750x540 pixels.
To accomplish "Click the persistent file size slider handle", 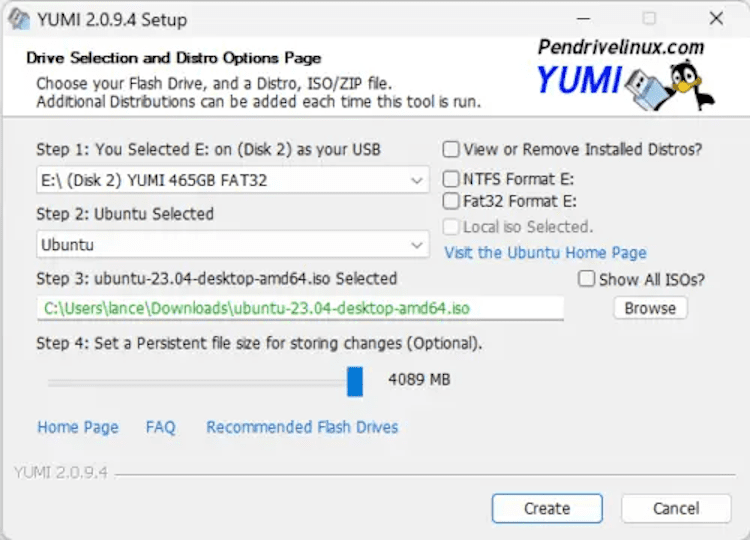I will [355, 382].
